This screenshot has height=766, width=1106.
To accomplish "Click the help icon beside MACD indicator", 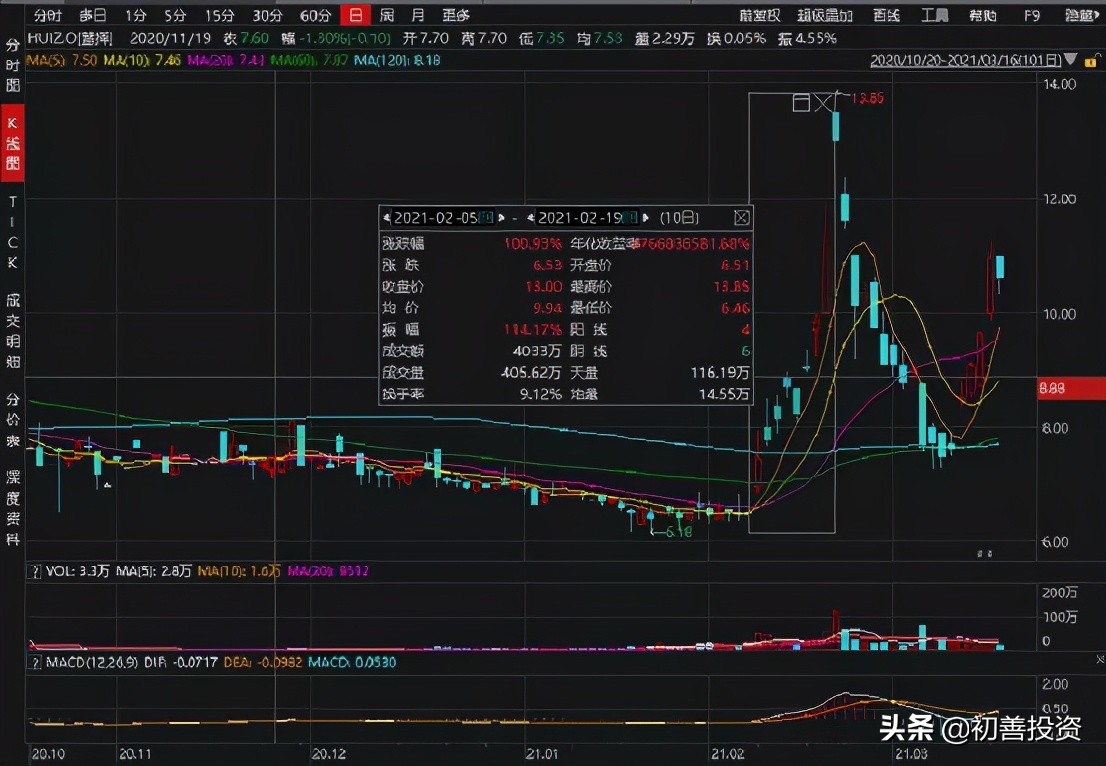I will (36, 663).
